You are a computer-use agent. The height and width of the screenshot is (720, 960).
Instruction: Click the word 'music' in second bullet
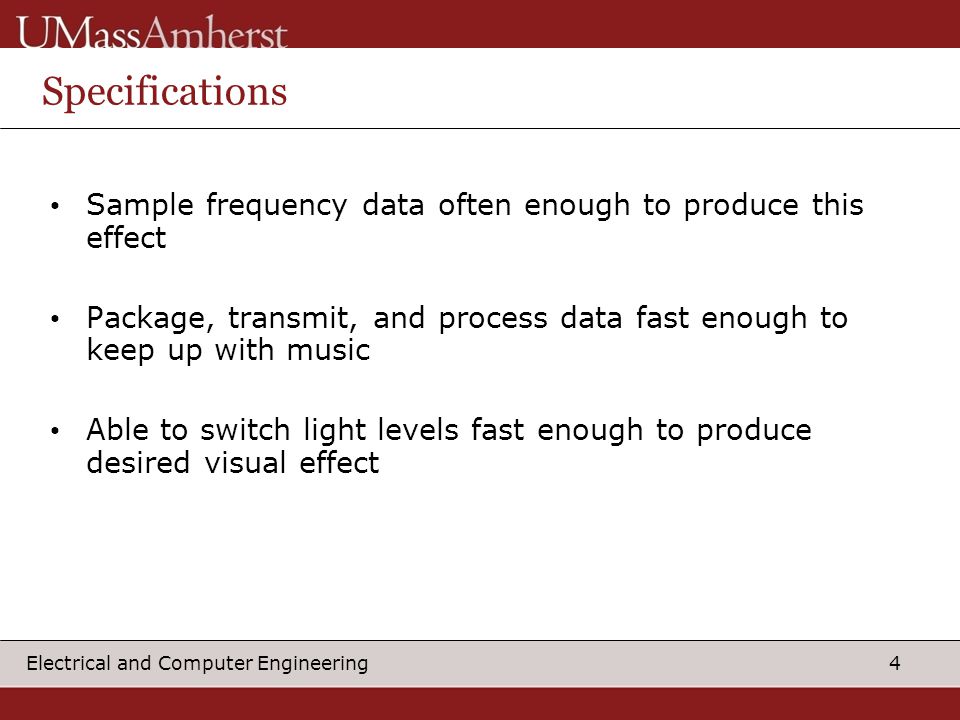pos(329,351)
